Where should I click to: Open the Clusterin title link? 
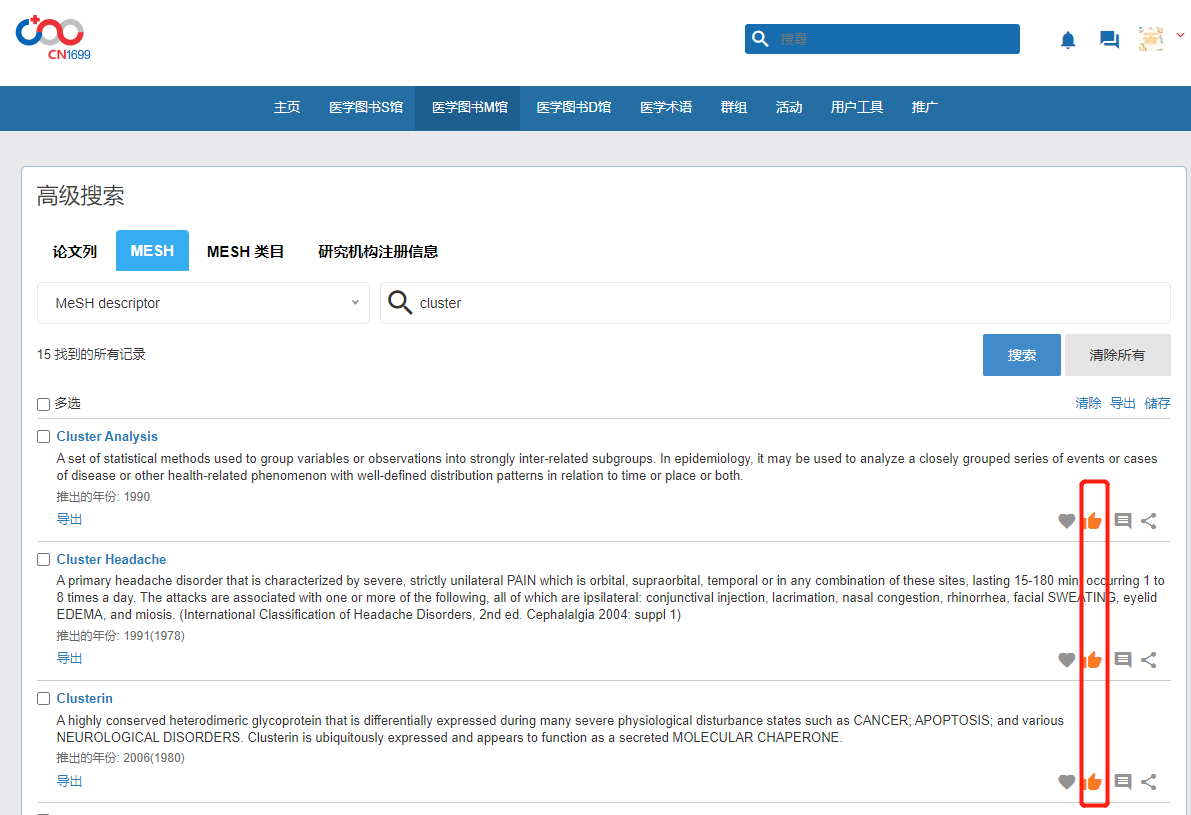(x=84, y=699)
